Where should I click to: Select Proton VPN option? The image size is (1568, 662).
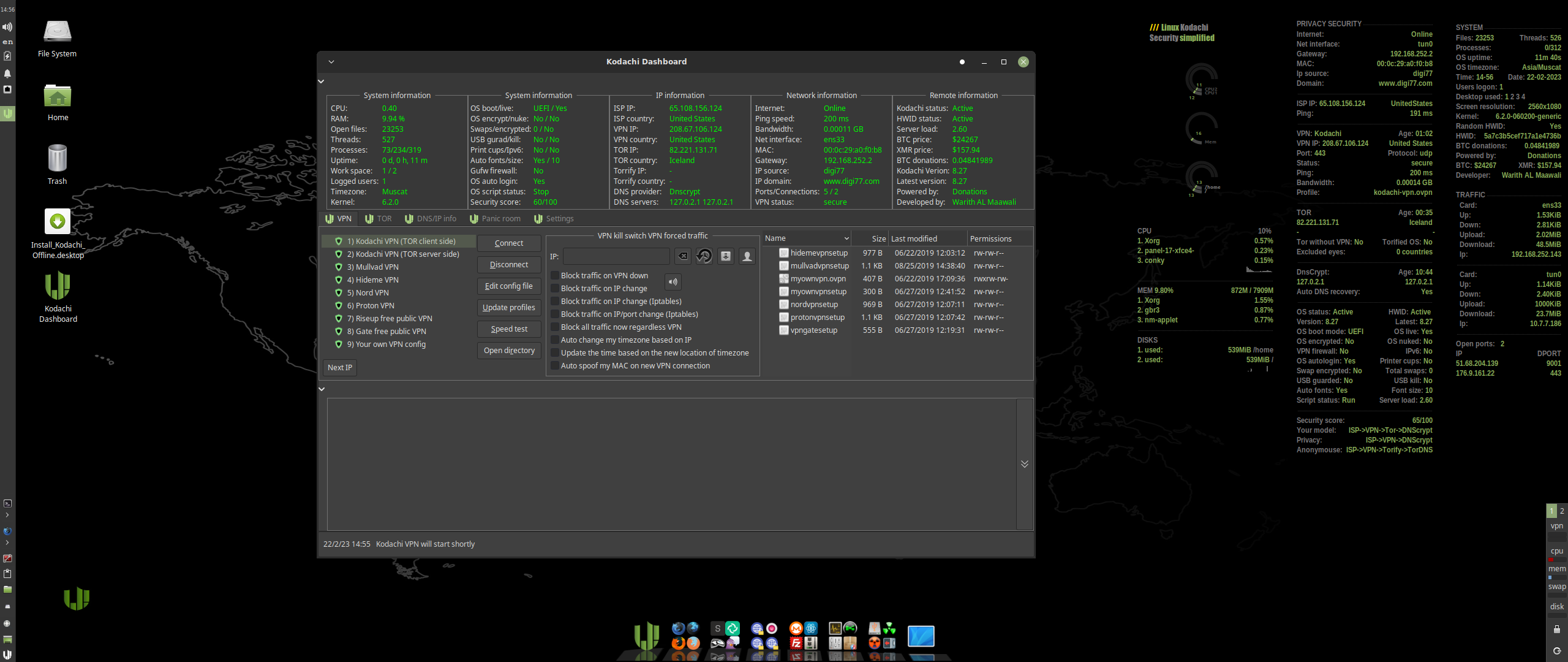(x=399, y=306)
